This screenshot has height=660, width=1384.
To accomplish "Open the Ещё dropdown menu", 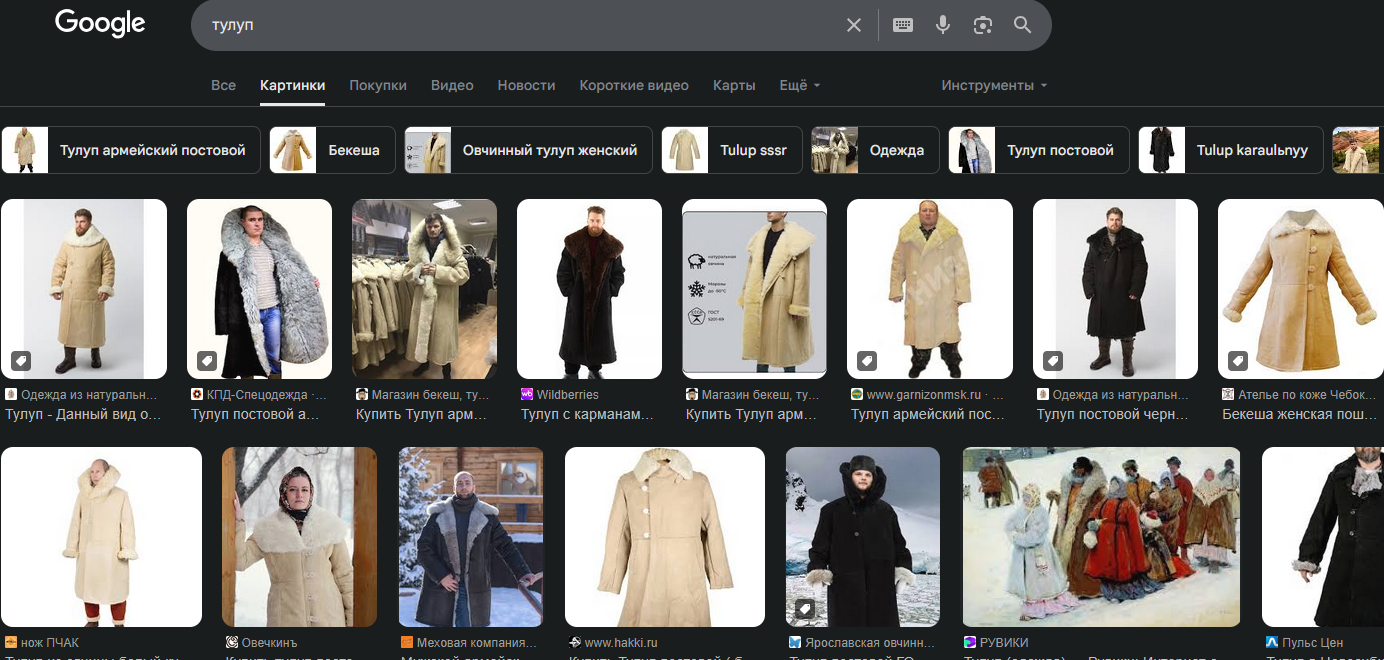I will click(x=800, y=85).
